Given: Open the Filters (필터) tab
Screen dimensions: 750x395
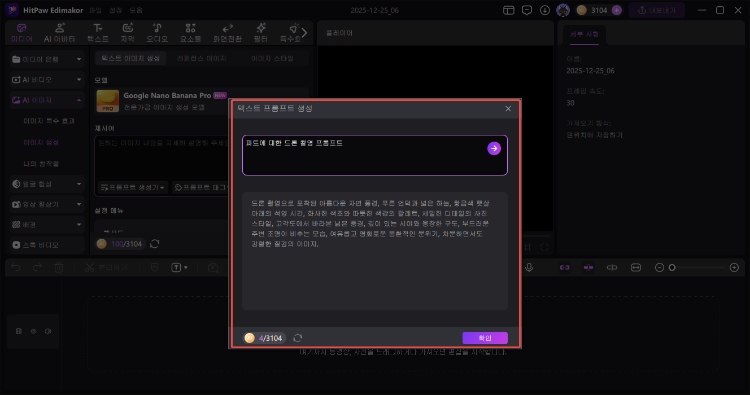Looking at the screenshot, I should [261, 33].
